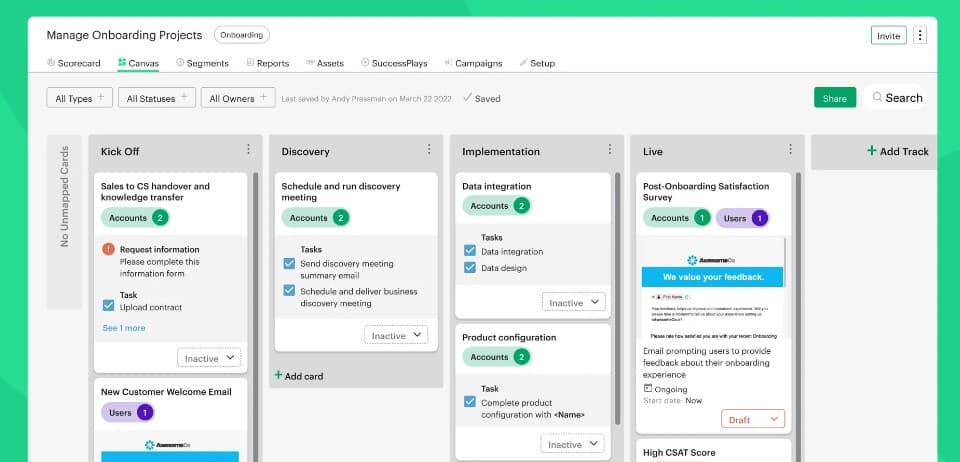Click the Users count badge on Welcome Email
Image resolution: width=960 pixels, height=462 pixels.
click(144, 412)
